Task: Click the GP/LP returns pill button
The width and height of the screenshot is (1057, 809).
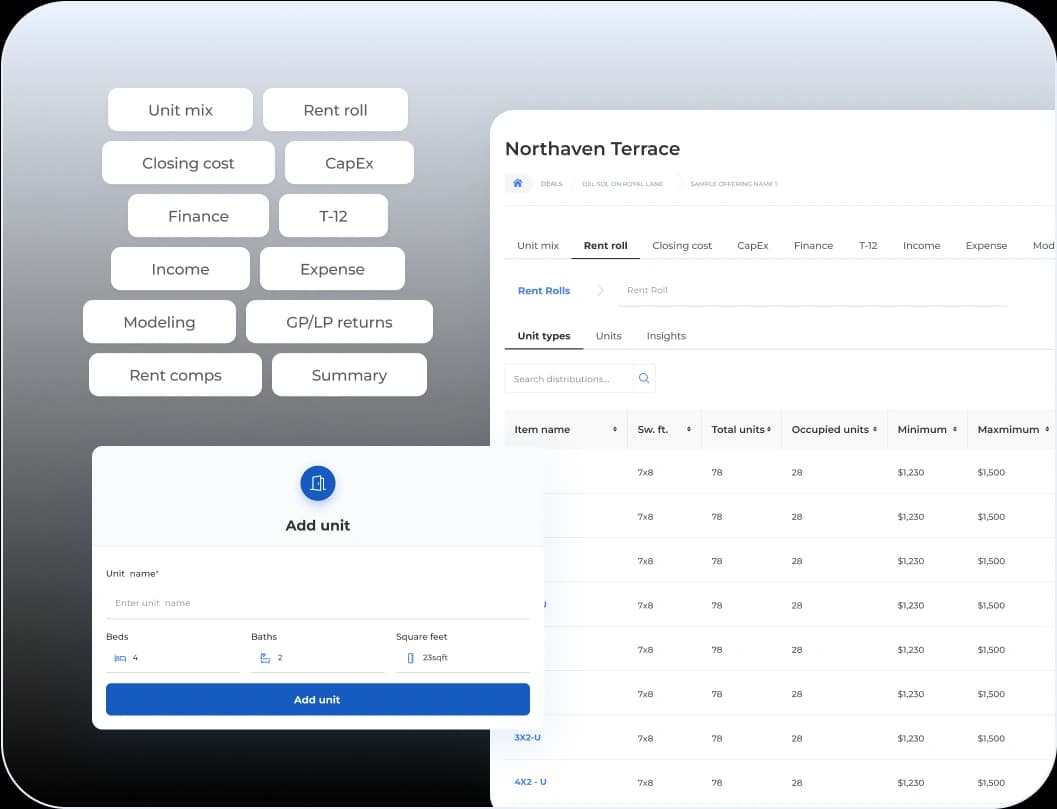Action: [x=339, y=322]
